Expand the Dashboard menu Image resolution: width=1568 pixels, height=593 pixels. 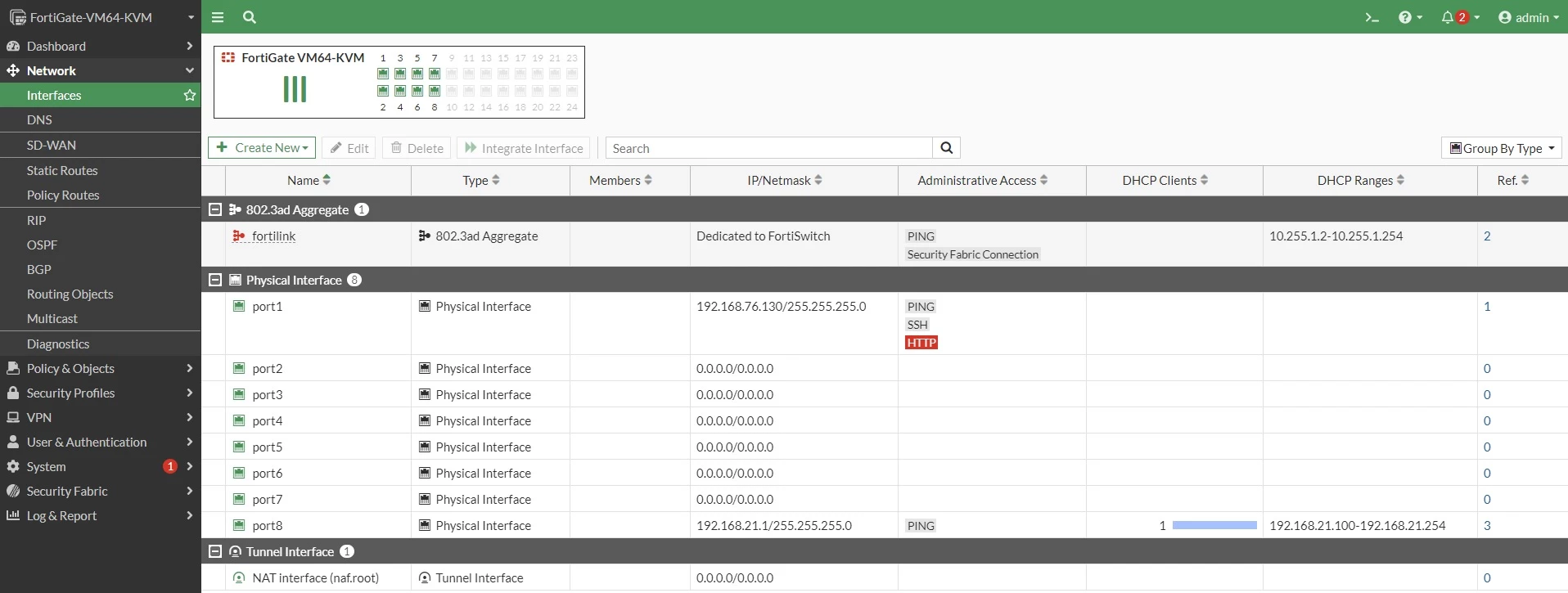pyautogui.click(x=101, y=46)
